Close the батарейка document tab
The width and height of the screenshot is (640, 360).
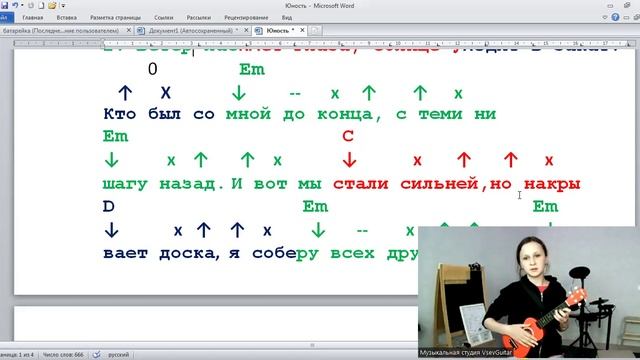(129, 30)
